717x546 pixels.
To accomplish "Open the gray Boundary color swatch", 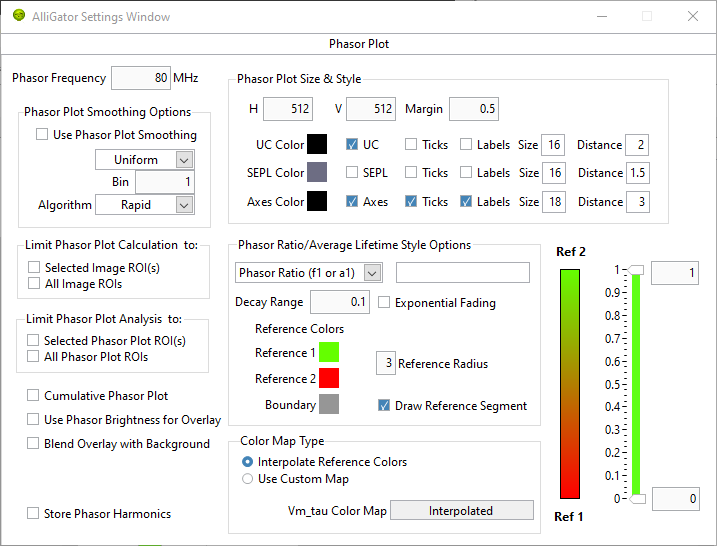I will [x=329, y=404].
